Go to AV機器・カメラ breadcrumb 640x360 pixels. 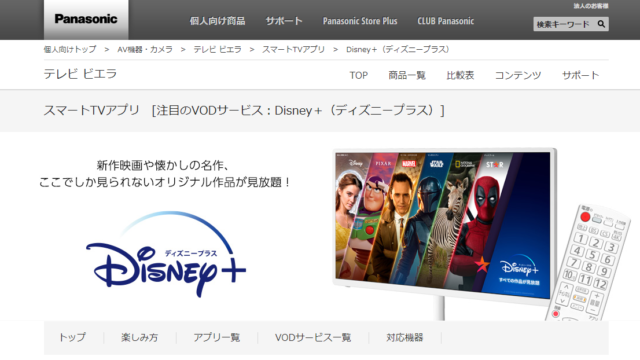tap(145, 49)
